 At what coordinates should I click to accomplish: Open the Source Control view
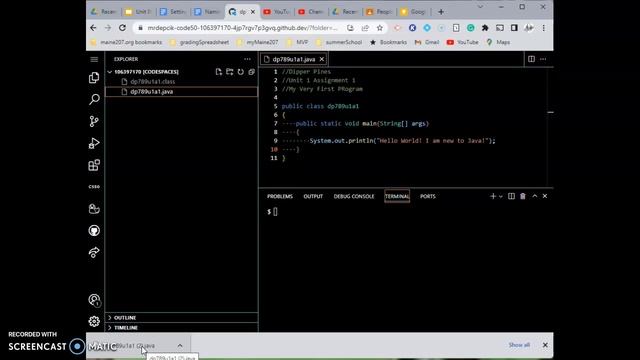tap(94, 121)
